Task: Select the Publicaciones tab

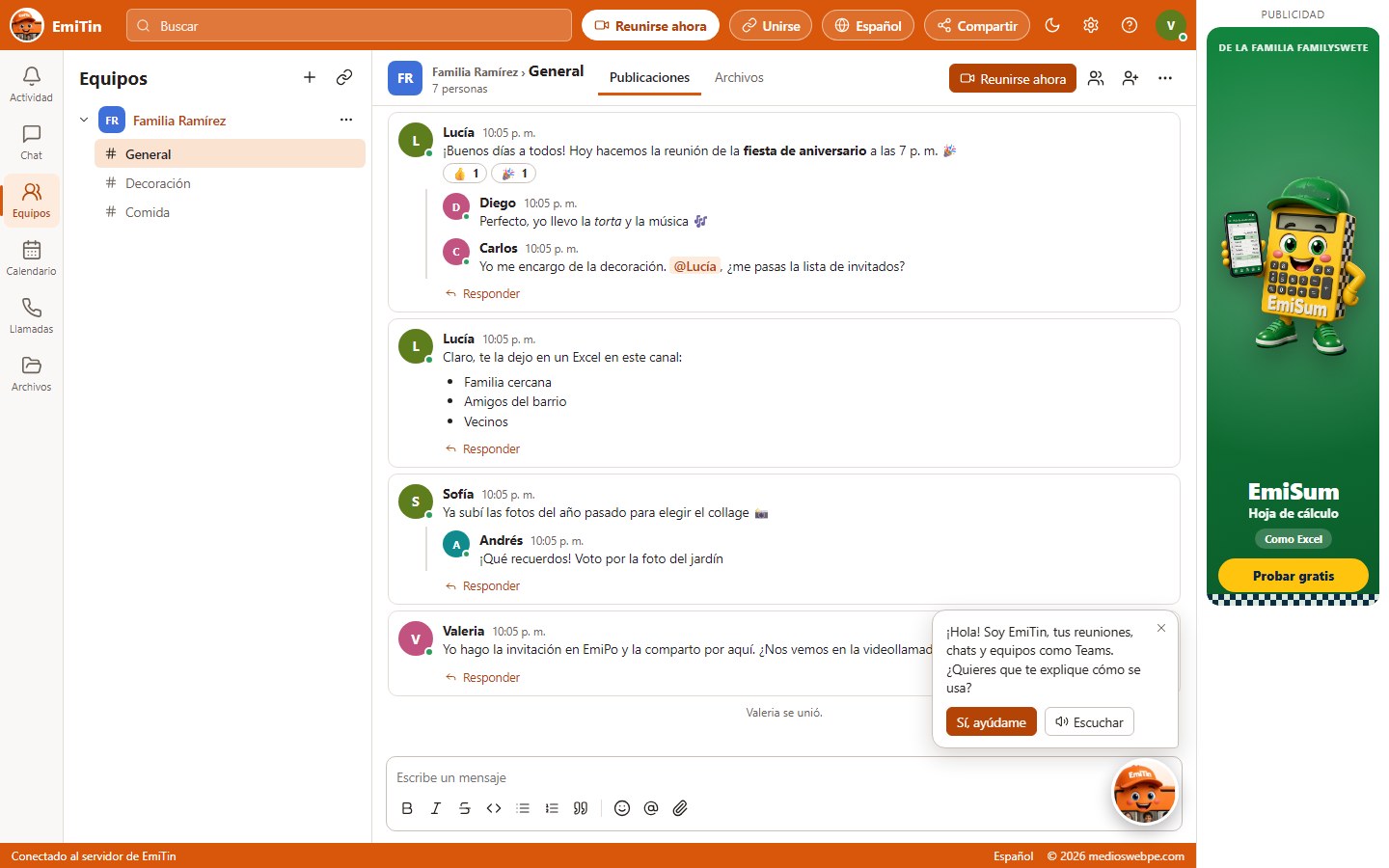Action: [x=649, y=77]
